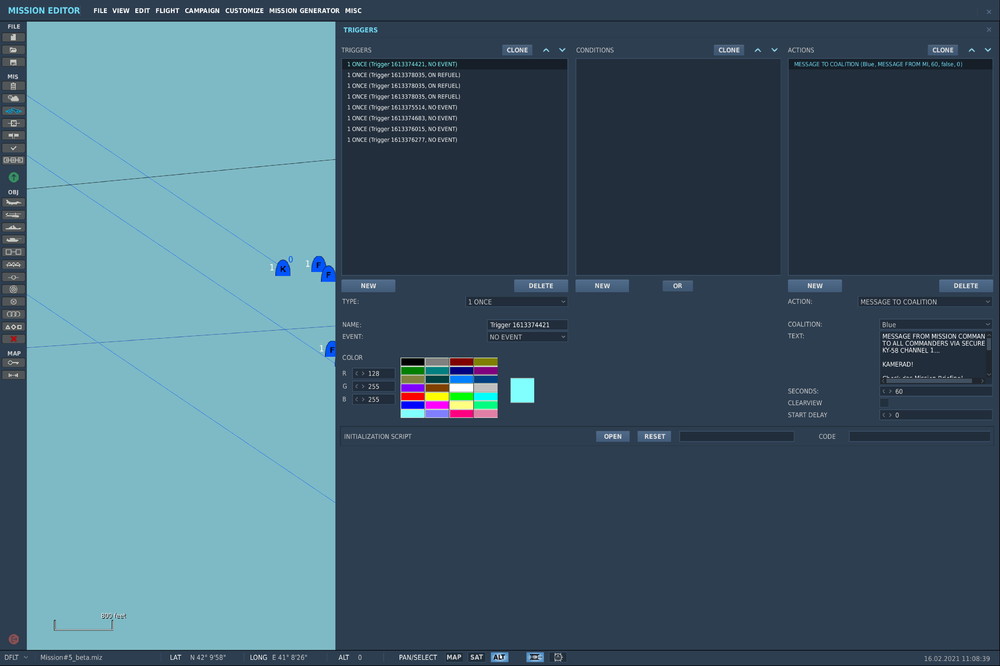This screenshot has width=1000, height=666.
Task: Click the SECONDS stepper arrows
Action: pos(887,392)
